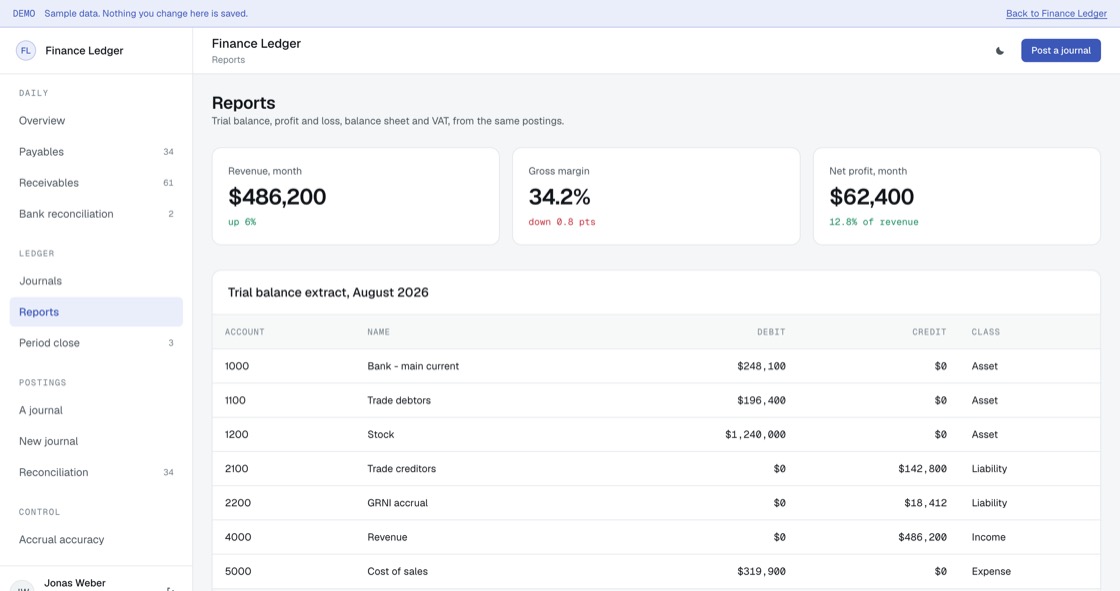Click the Trade debtors account name
The height and width of the screenshot is (591, 1120).
coord(399,400)
